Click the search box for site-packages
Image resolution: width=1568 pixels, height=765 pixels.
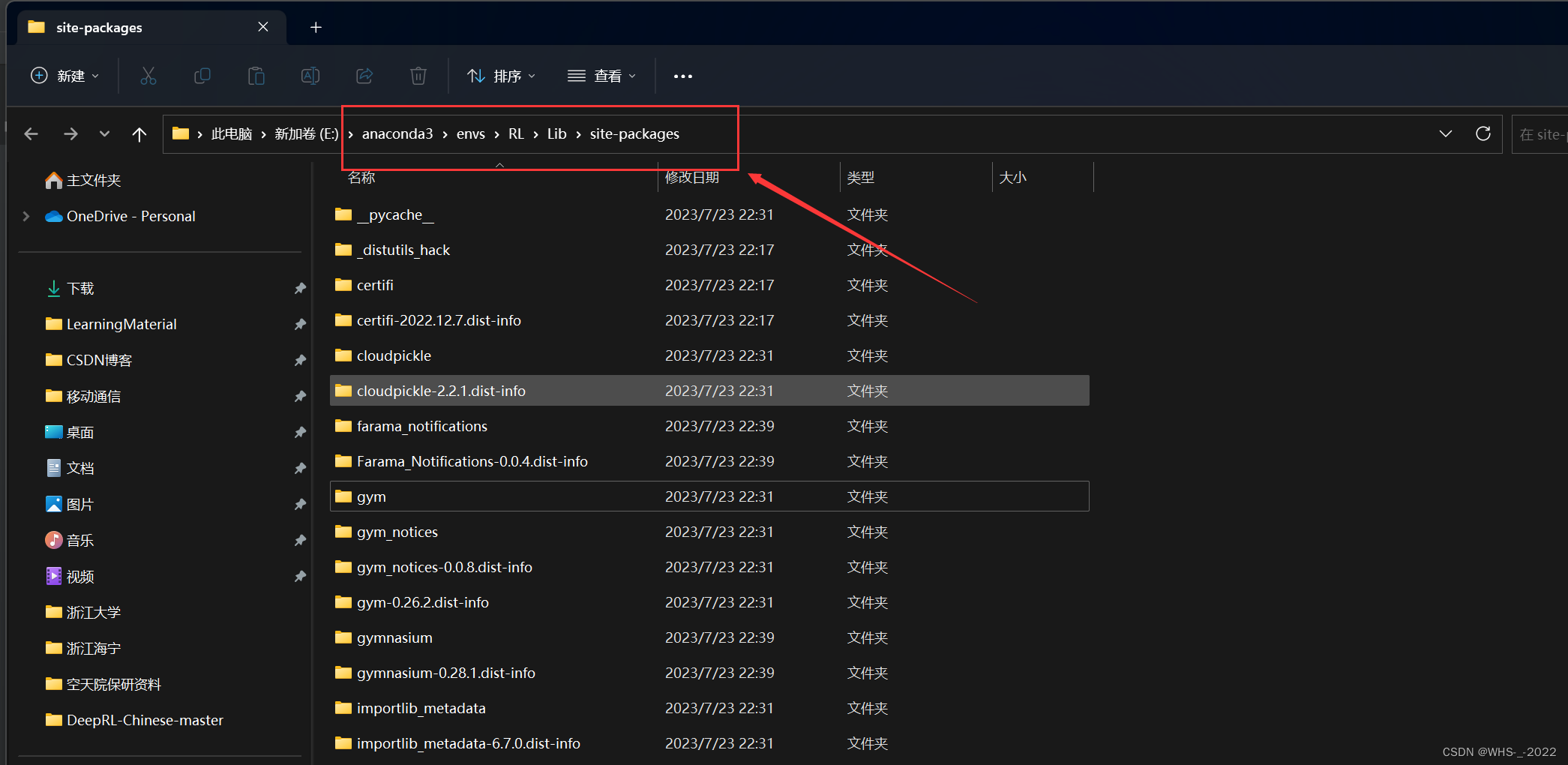(1540, 134)
